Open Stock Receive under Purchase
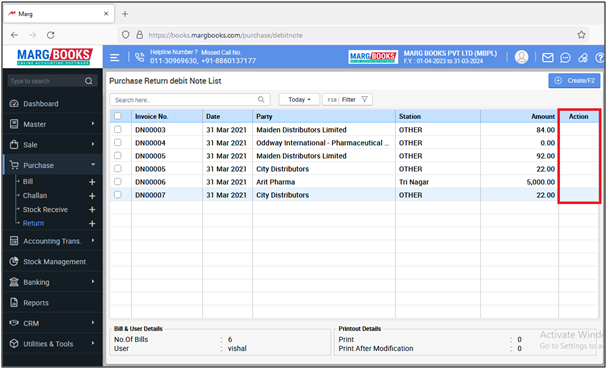Screen dimensions: 608x369 [45, 209]
